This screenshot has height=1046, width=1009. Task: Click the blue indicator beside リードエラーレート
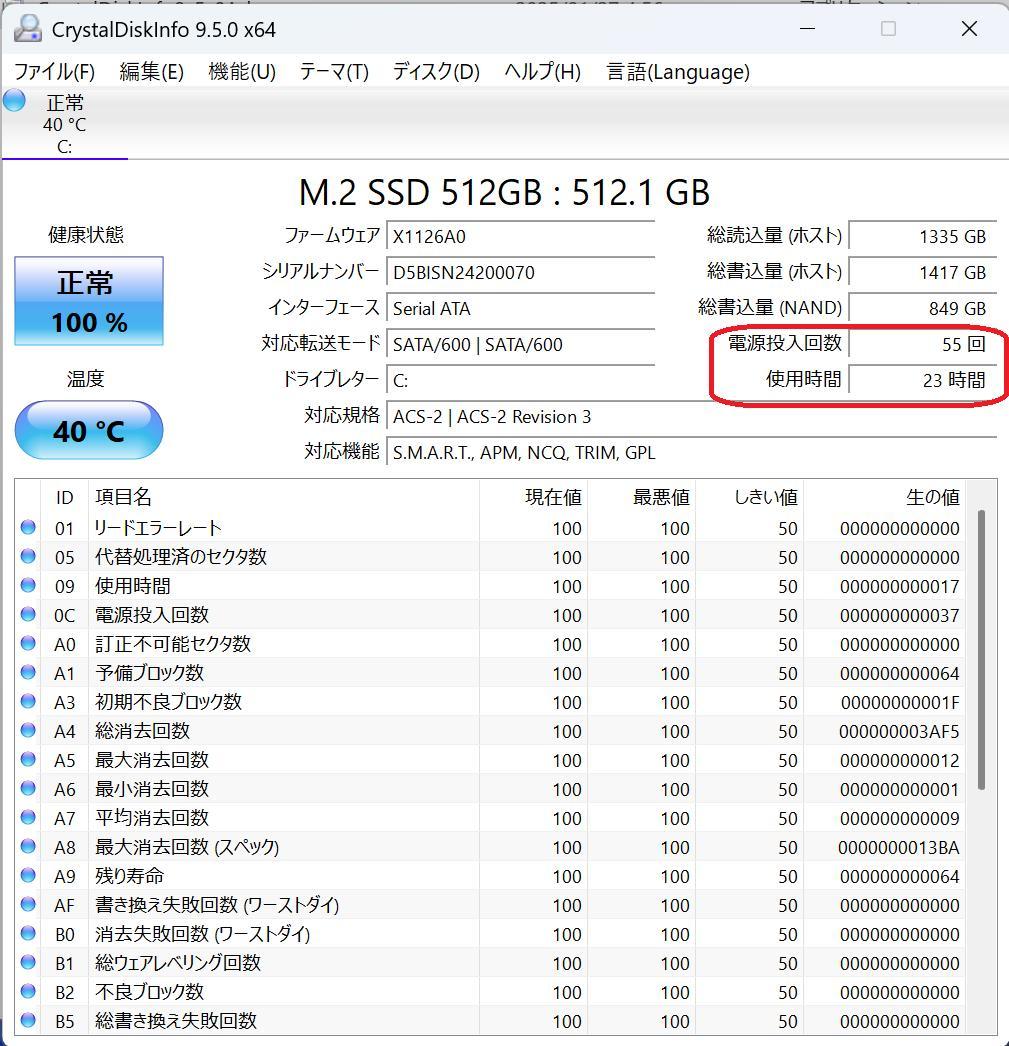pos(27,528)
